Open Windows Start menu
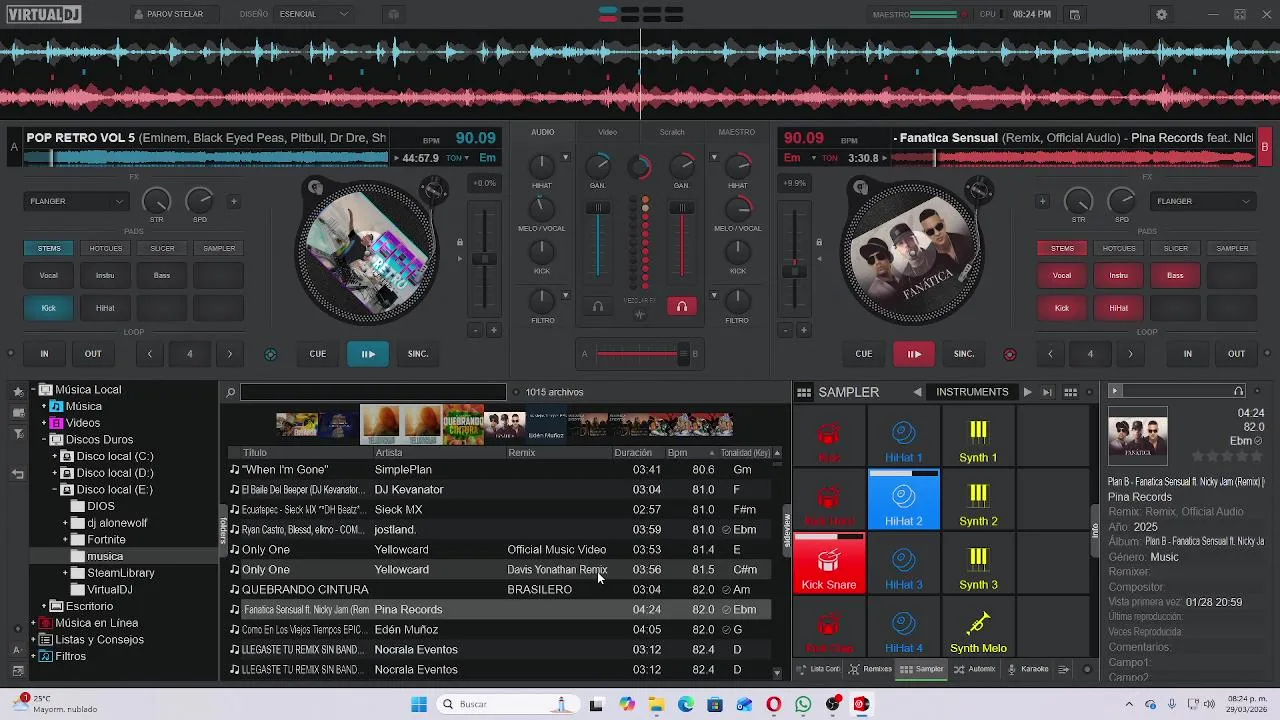Viewport: 1280px width, 720px height. pyautogui.click(x=419, y=704)
